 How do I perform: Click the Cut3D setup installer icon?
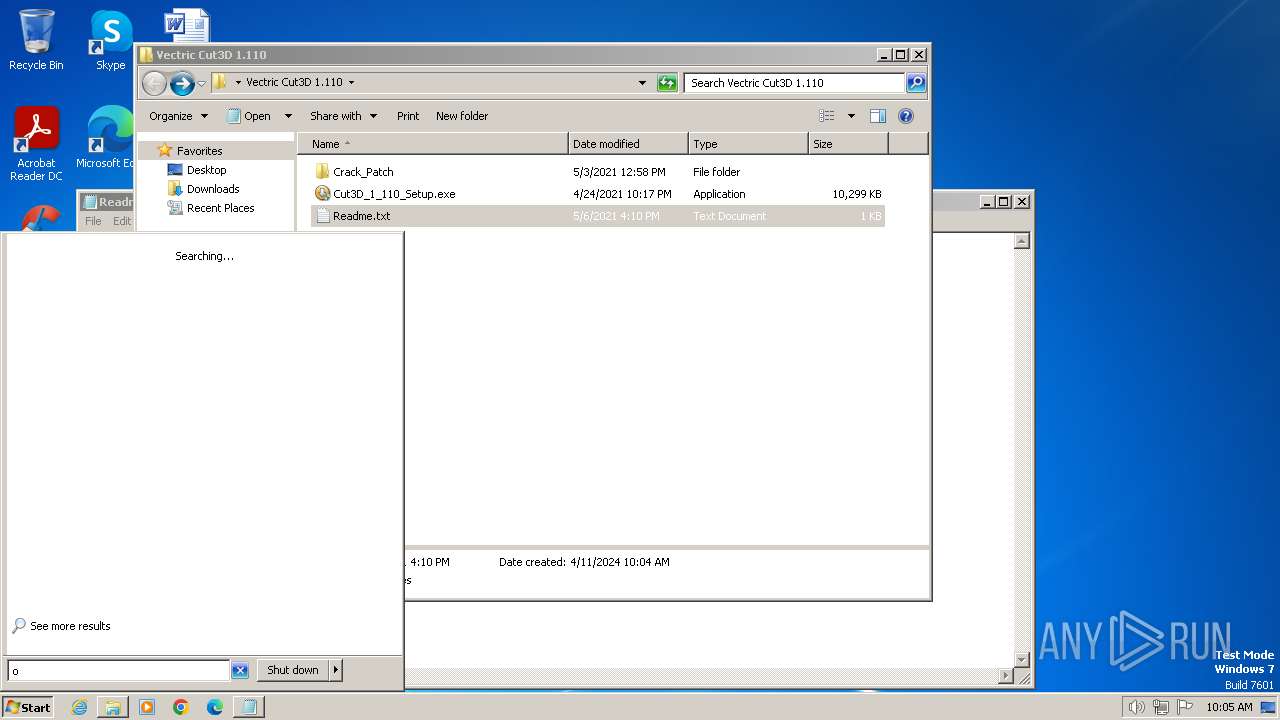click(x=322, y=194)
